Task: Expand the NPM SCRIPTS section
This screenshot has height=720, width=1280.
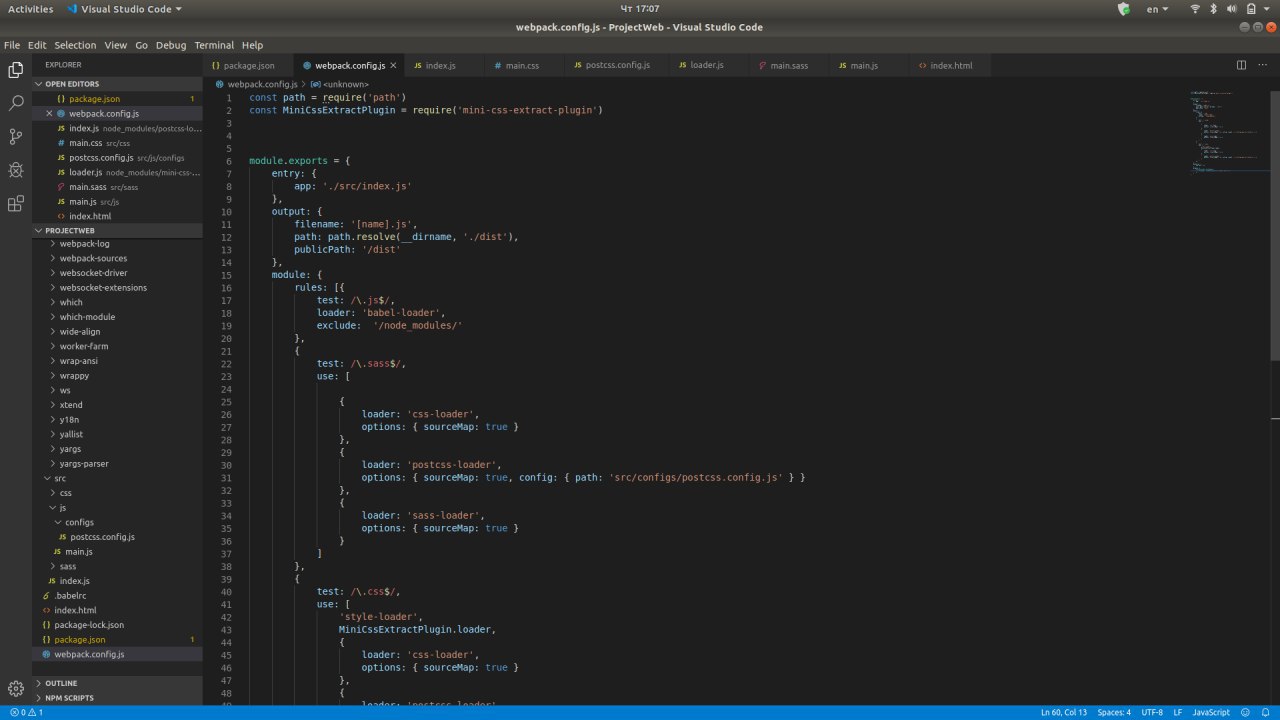Action: point(69,697)
